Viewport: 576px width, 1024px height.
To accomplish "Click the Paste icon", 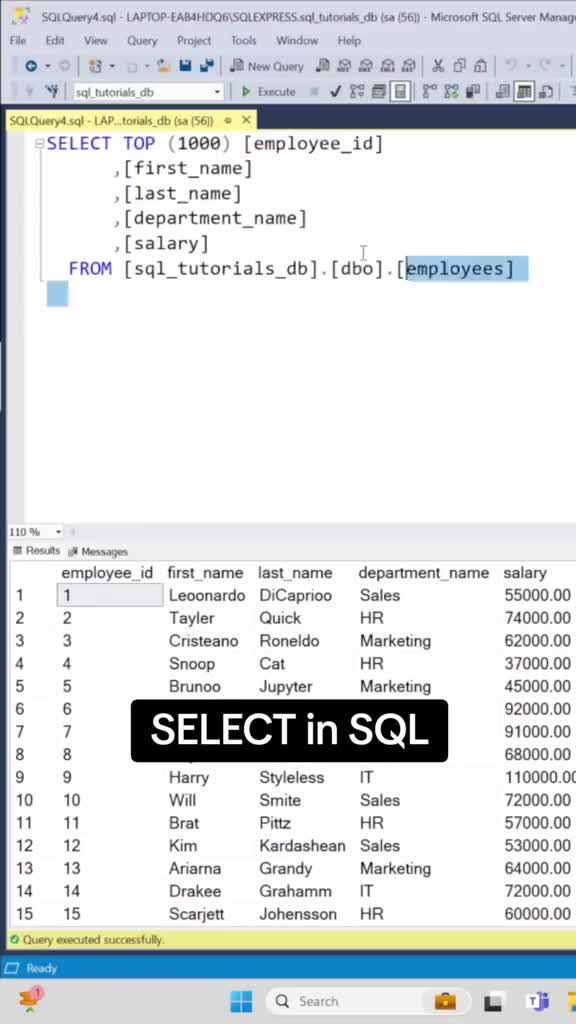I will (481, 66).
